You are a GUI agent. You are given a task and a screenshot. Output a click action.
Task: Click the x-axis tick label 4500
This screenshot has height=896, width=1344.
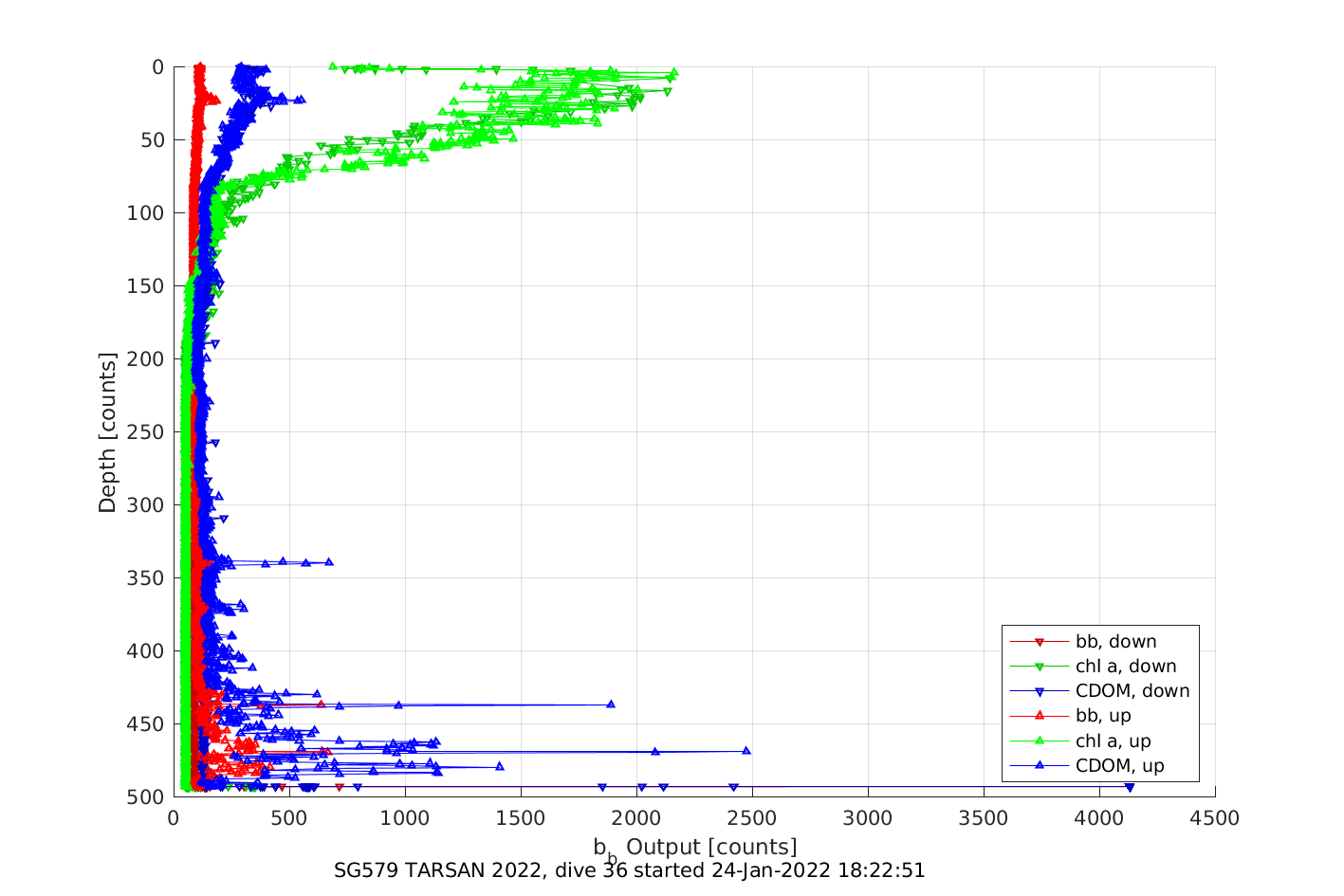1215,818
